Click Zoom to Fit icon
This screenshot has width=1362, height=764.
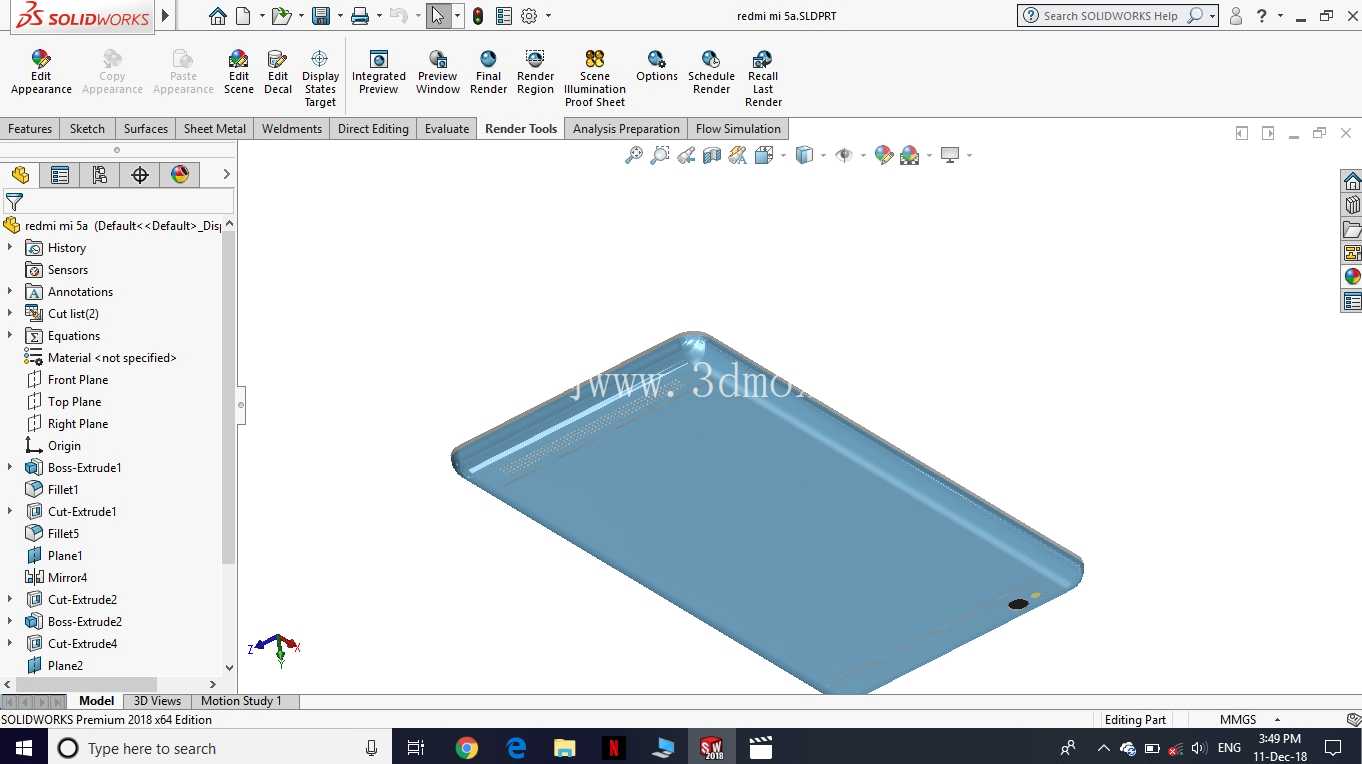(633, 155)
